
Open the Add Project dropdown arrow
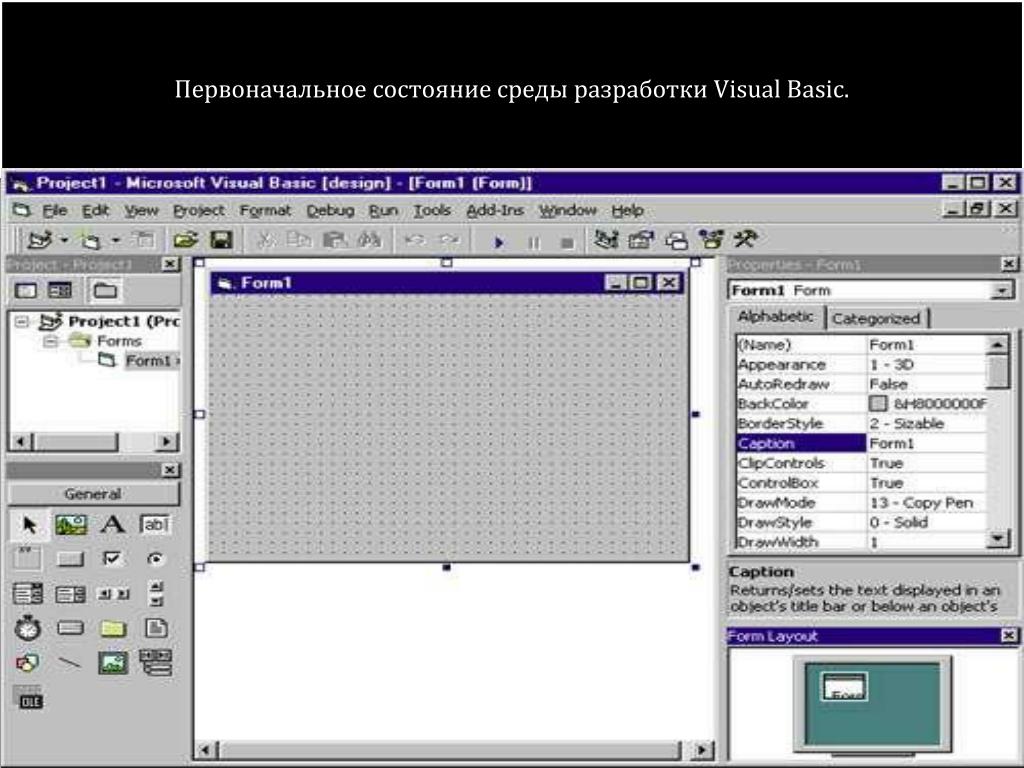64,240
